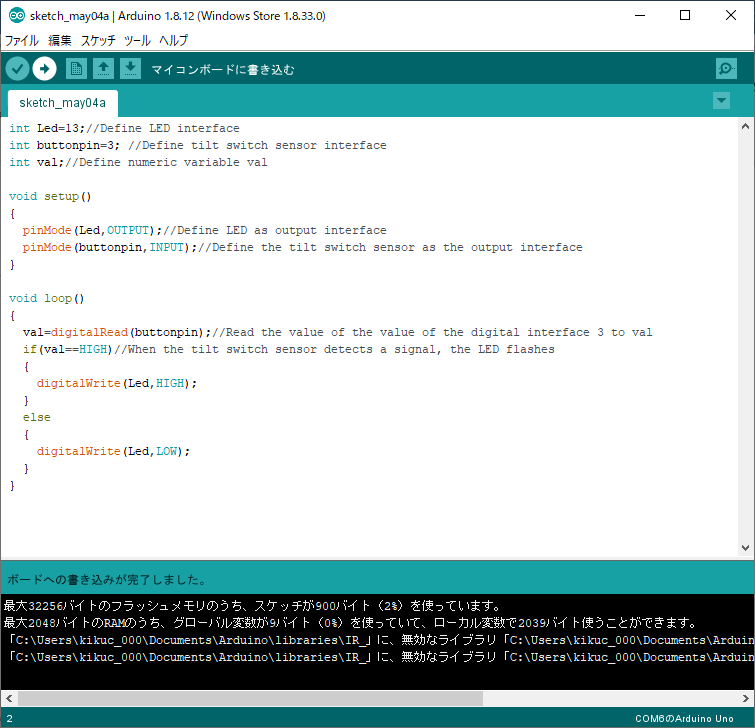
Task: Click the Verify checkmark button
Action: 17,68
